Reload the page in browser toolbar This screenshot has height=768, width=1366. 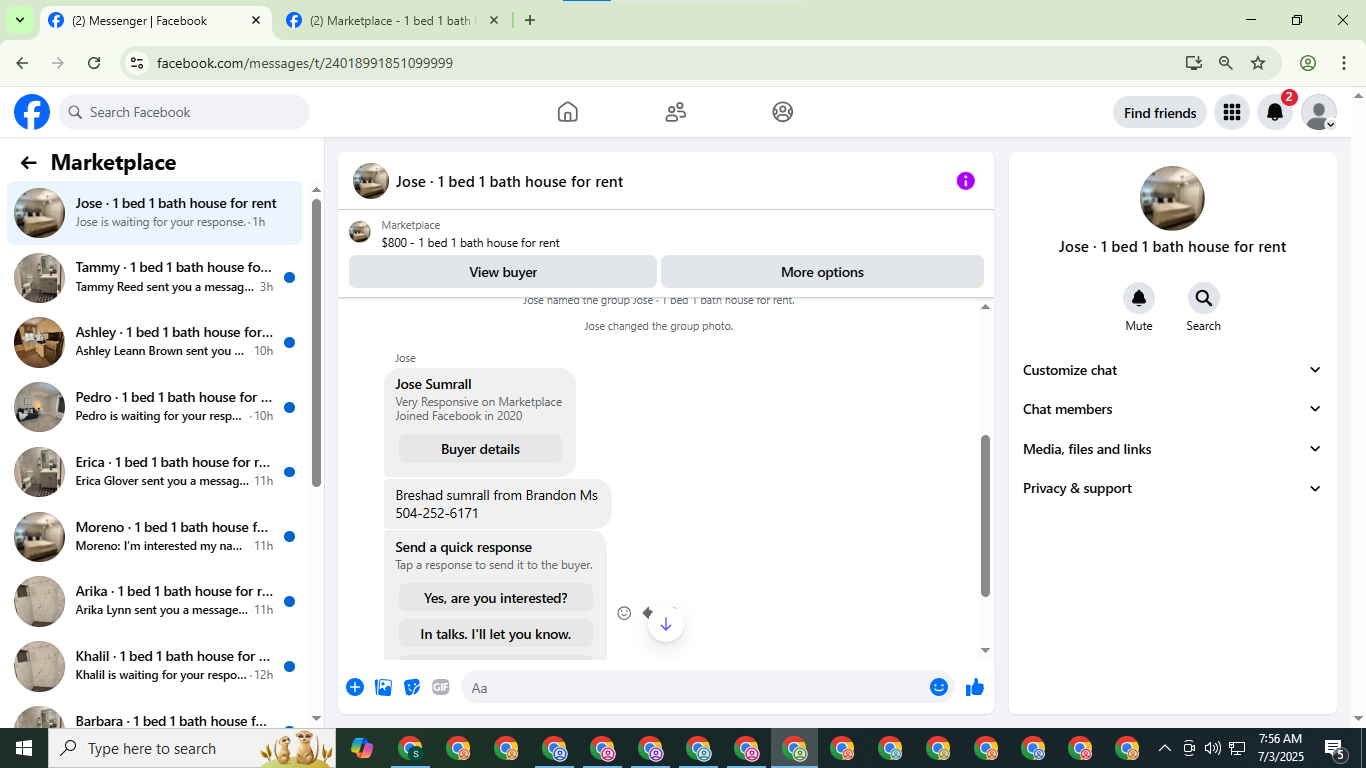pyautogui.click(x=94, y=63)
